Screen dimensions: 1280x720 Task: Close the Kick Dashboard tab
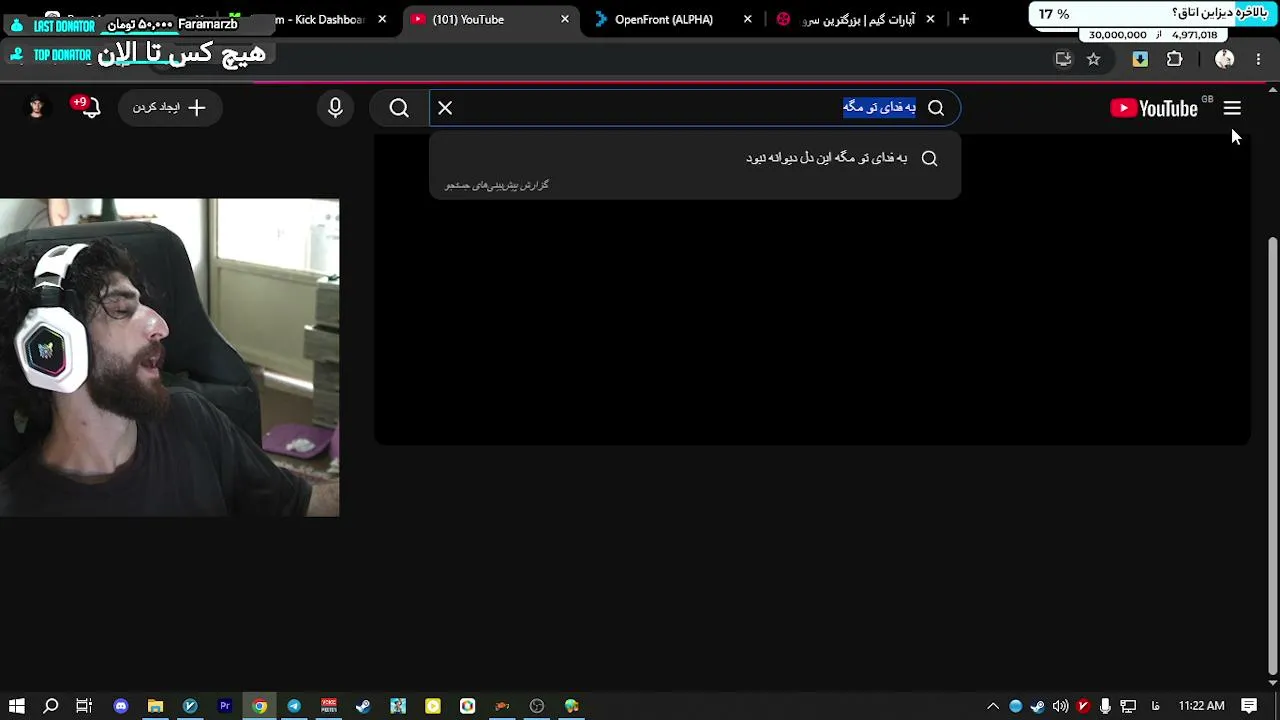pyautogui.click(x=382, y=19)
